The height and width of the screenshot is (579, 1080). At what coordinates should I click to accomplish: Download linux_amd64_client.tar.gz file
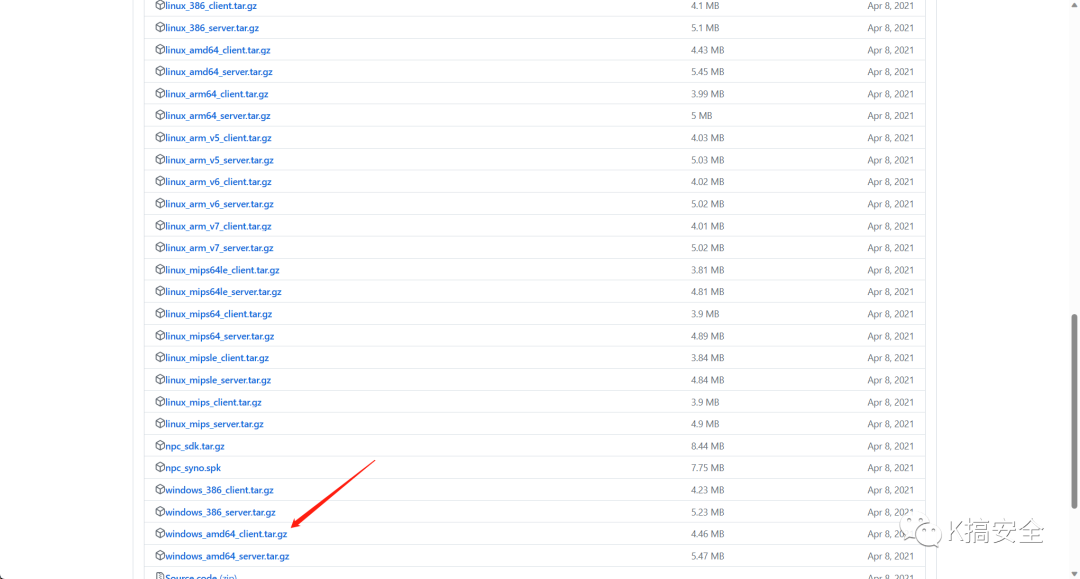coord(218,50)
